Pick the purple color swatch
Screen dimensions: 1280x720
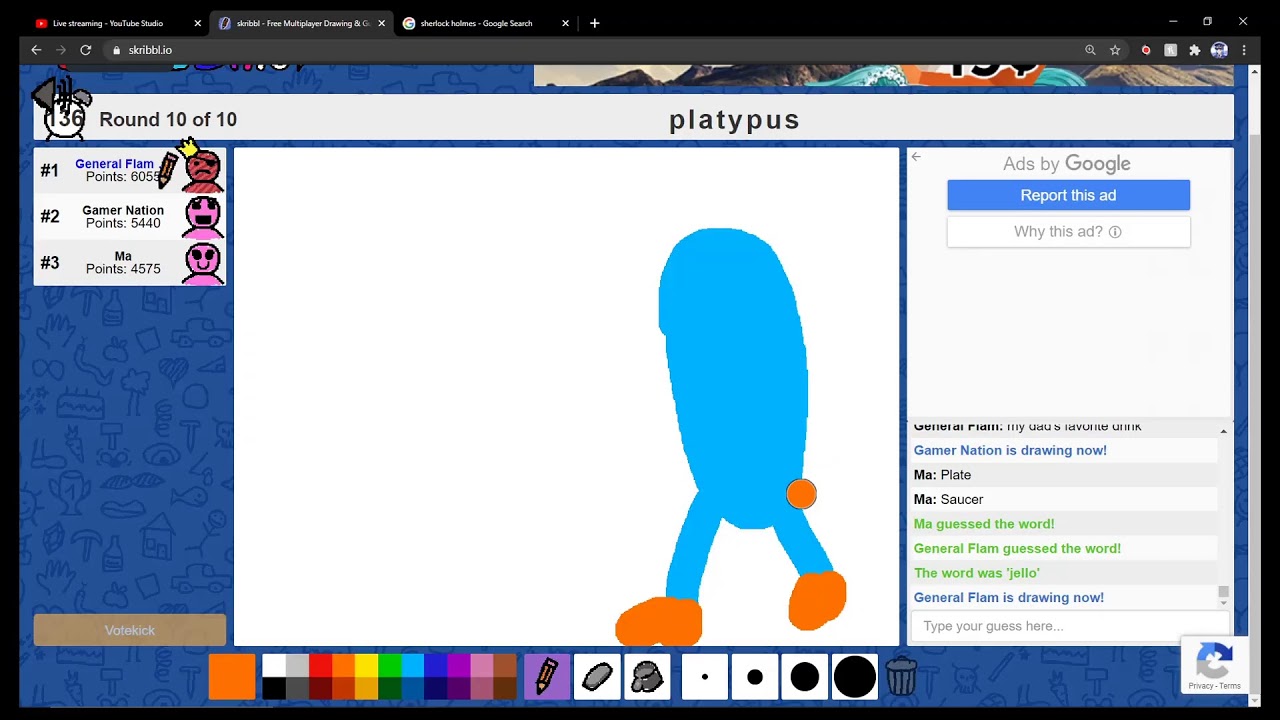point(460,666)
